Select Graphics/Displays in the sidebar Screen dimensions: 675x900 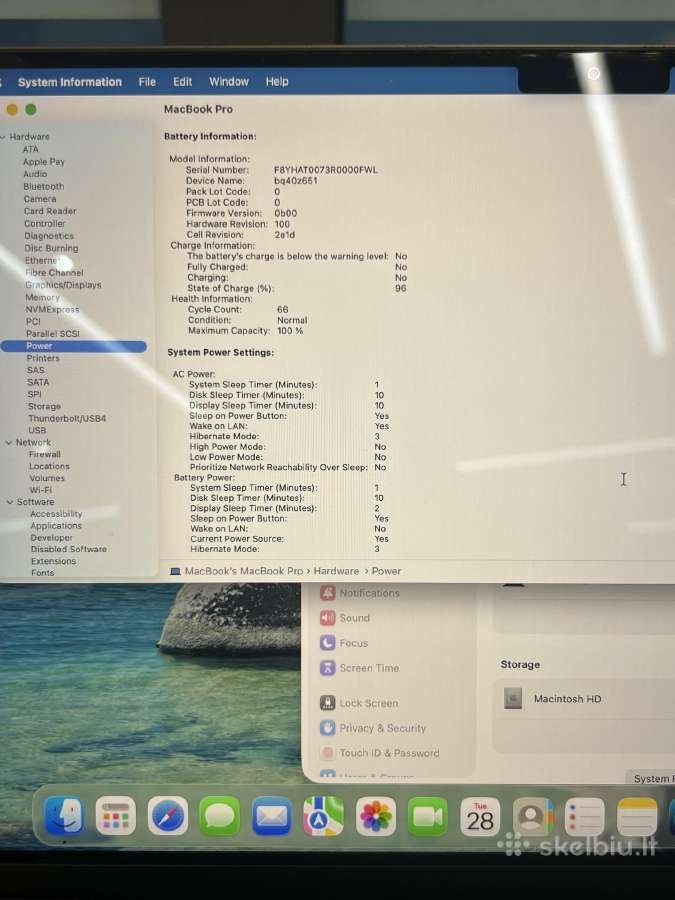(x=63, y=285)
